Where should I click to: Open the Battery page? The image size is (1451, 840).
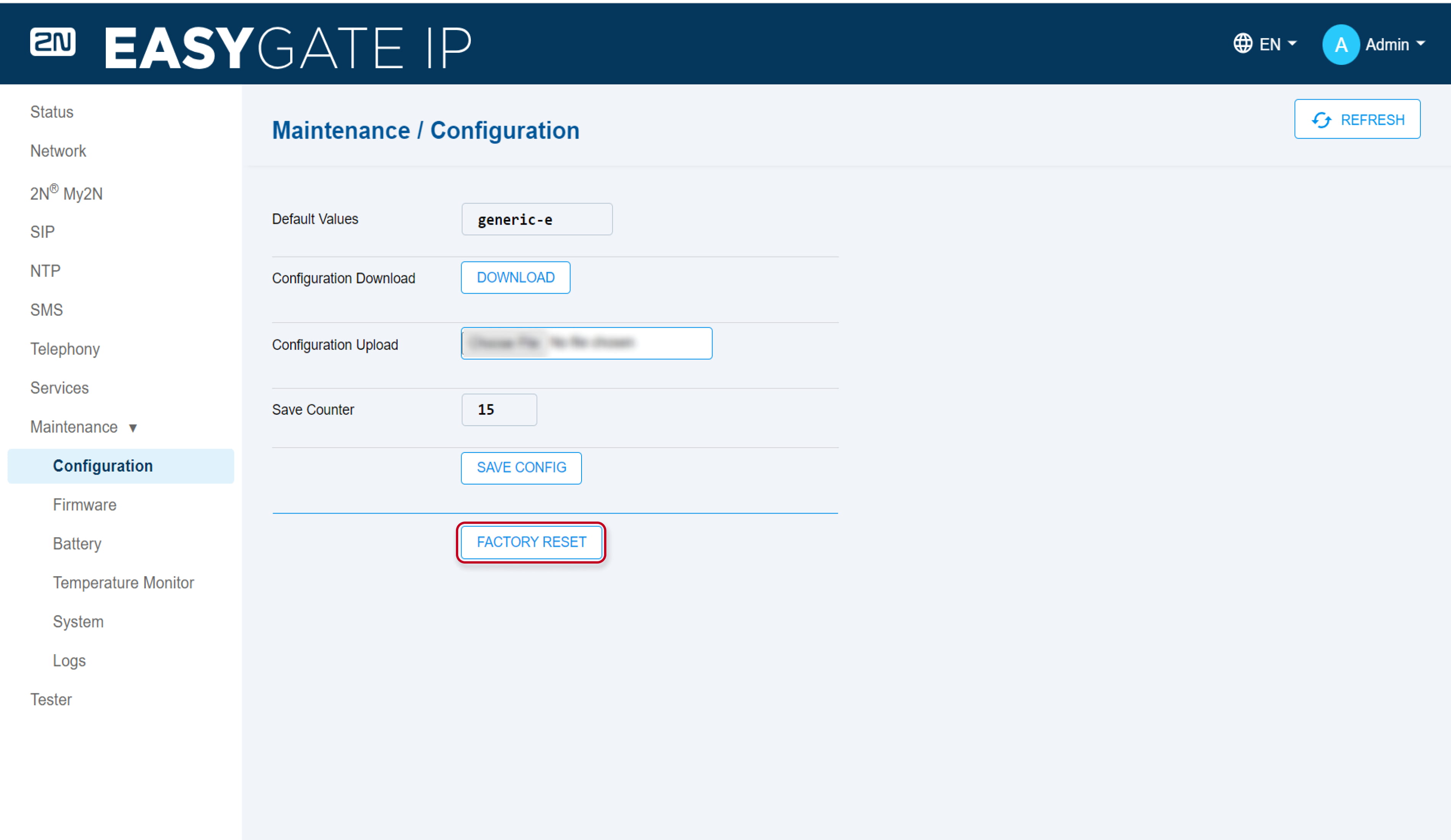[77, 544]
